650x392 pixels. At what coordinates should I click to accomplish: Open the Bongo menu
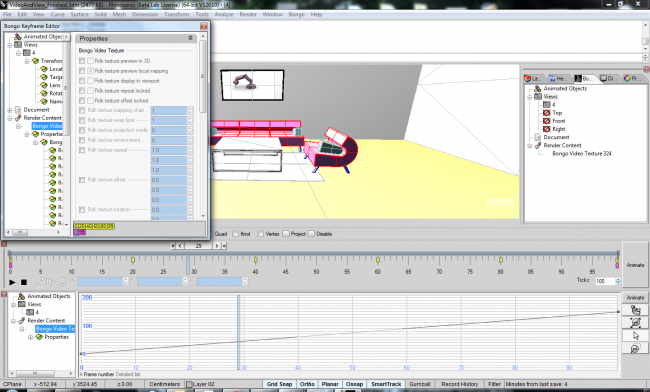(296, 14)
